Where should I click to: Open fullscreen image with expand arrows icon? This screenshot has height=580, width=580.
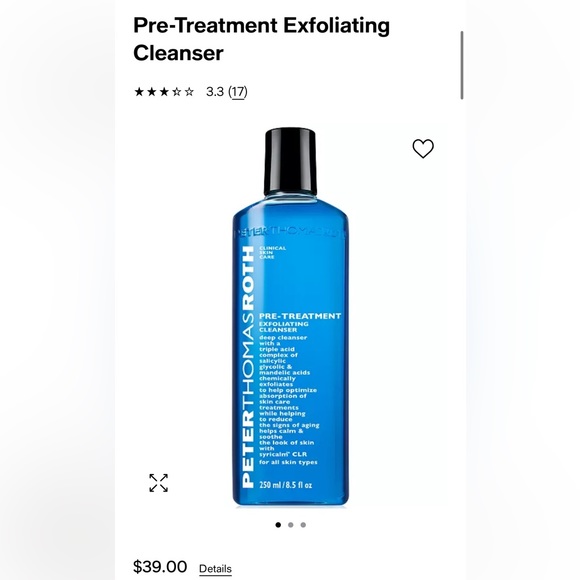158,483
